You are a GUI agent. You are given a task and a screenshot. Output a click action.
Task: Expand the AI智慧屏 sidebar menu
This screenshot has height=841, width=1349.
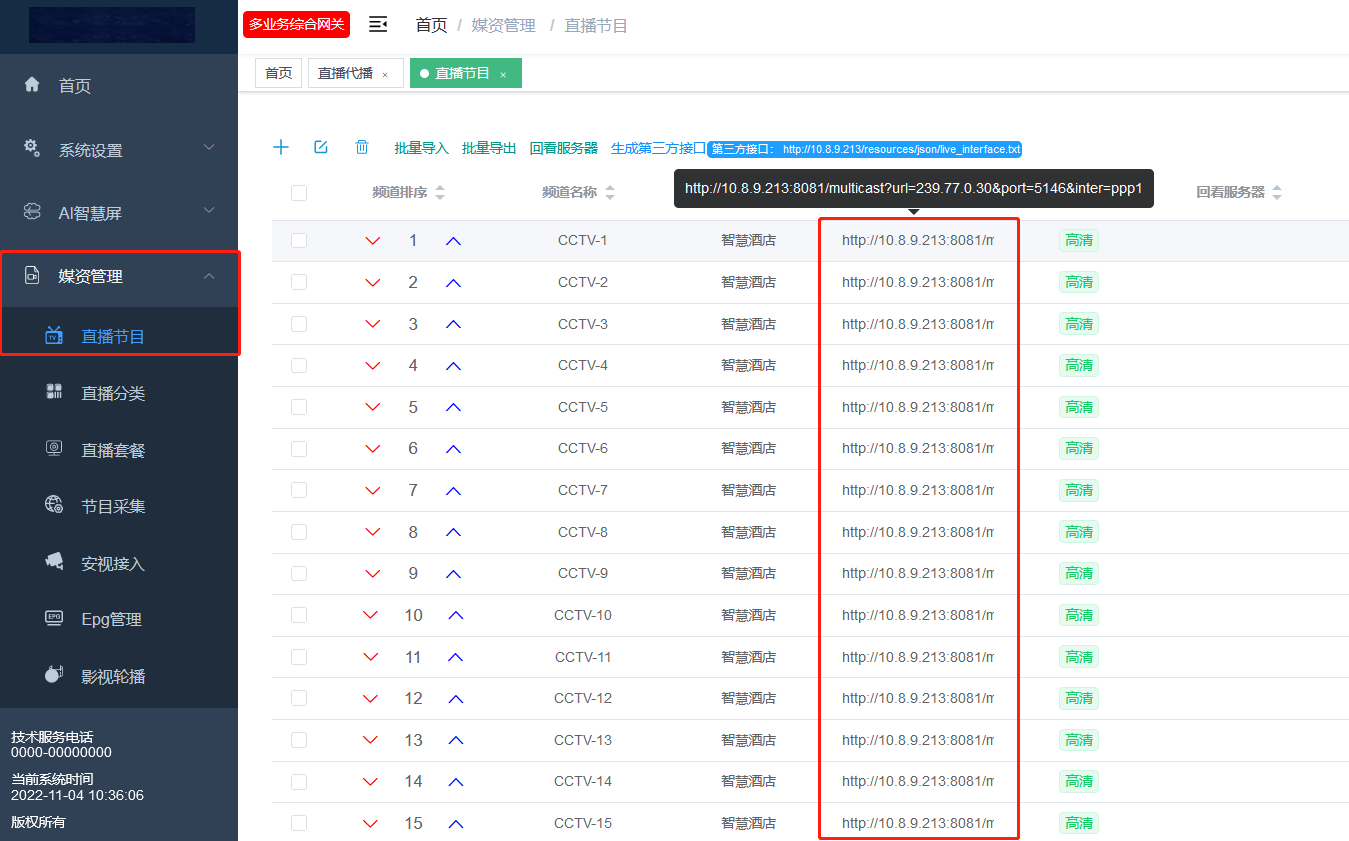click(119, 213)
